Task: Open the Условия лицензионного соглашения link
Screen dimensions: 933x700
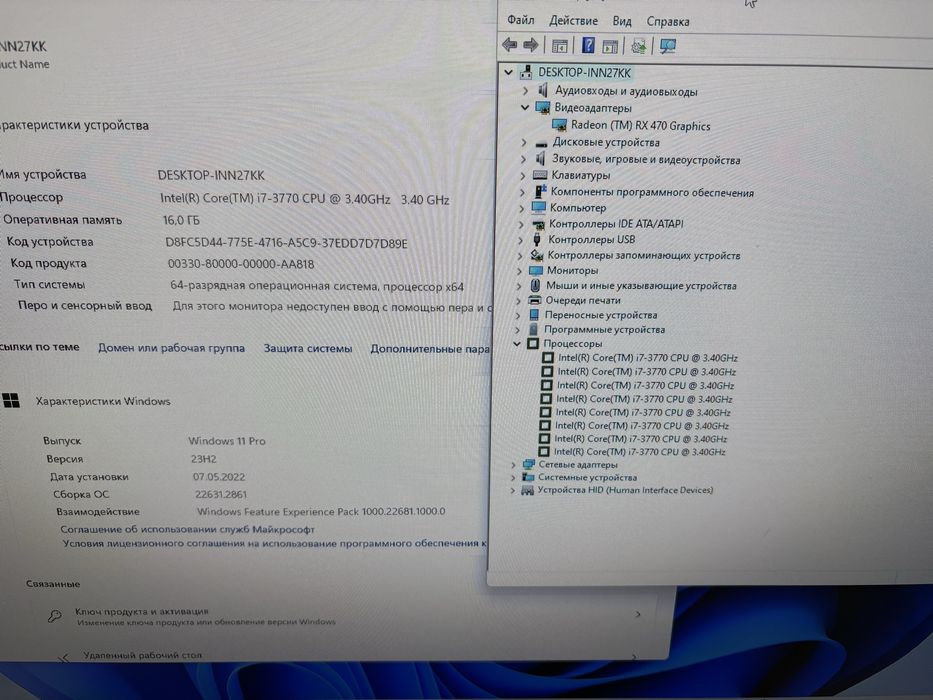Action: pos(275,543)
